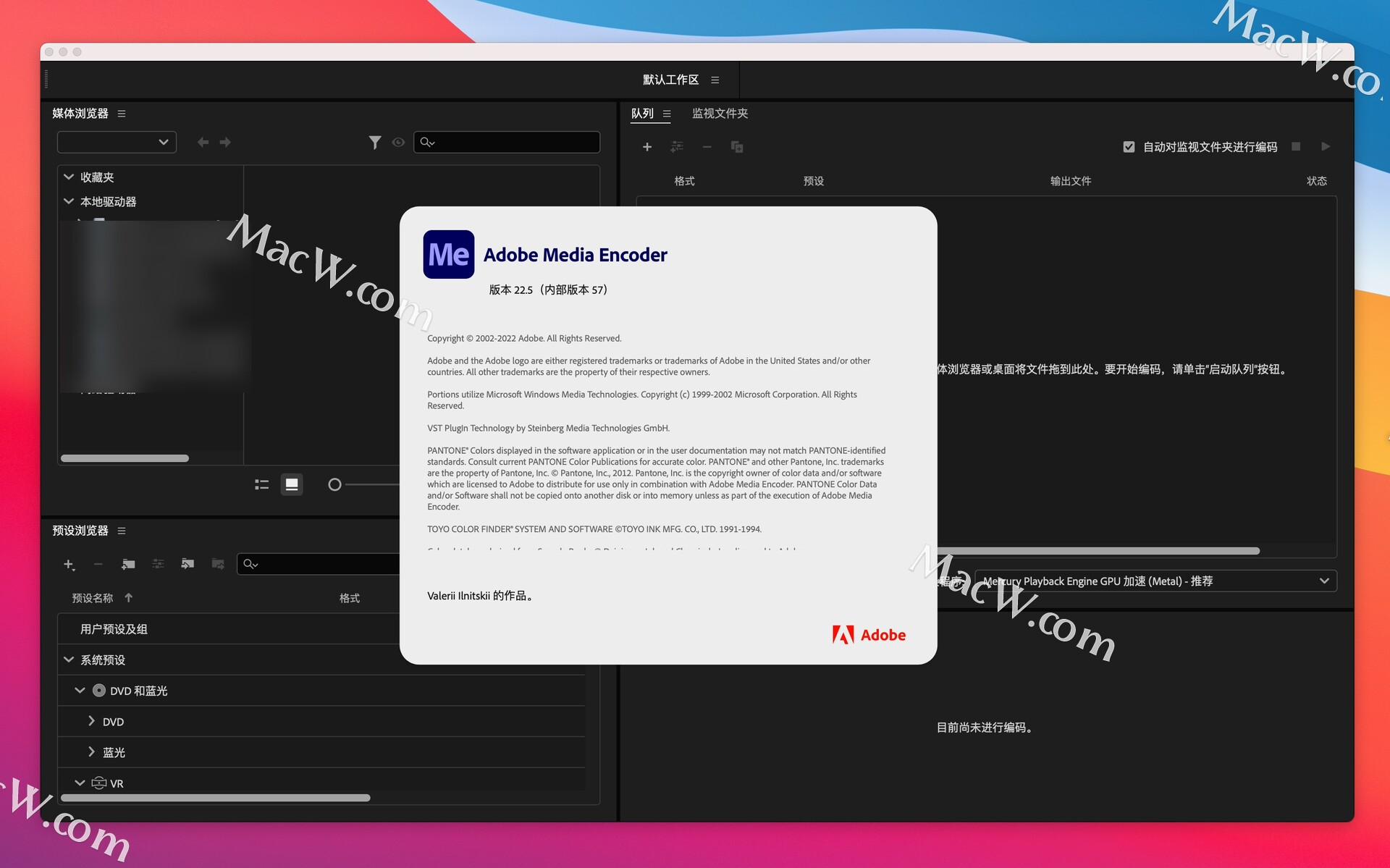1390x868 pixels.
Task: Open the 队列 panel menu icon
Action: (667, 114)
